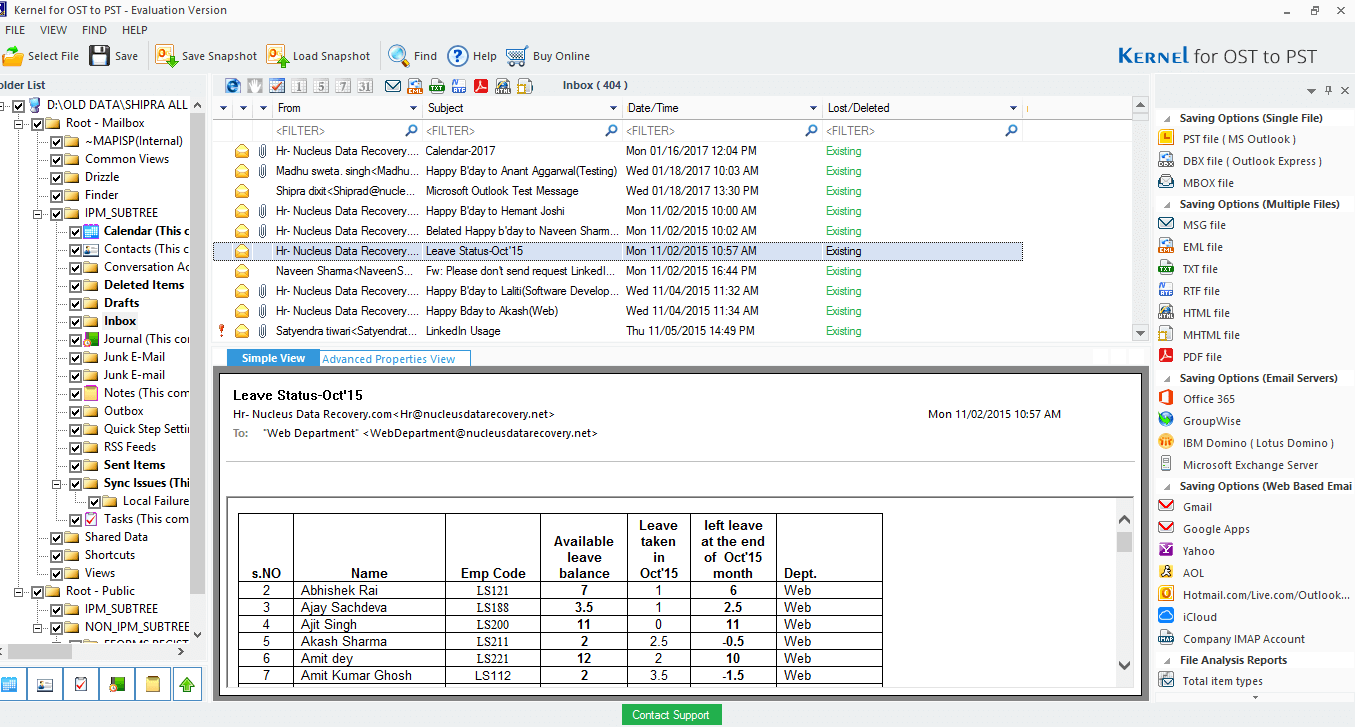Image resolution: width=1355 pixels, height=727 pixels.
Task: Click the From column filter field
Action: point(347,130)
